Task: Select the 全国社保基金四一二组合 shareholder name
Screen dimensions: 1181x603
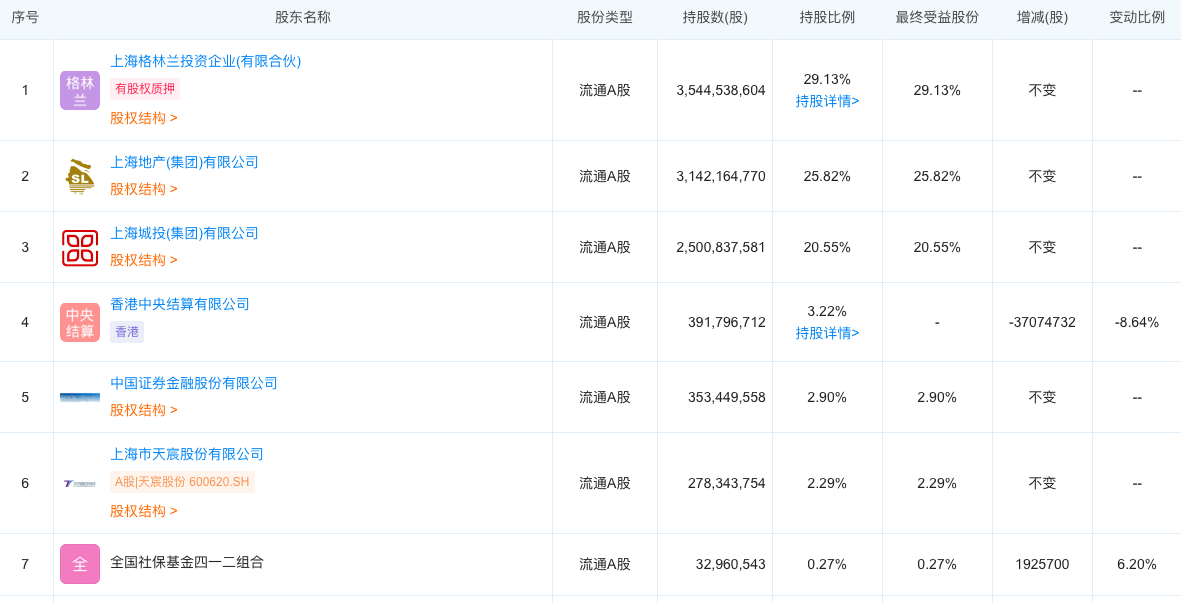Action: [187, 562]
